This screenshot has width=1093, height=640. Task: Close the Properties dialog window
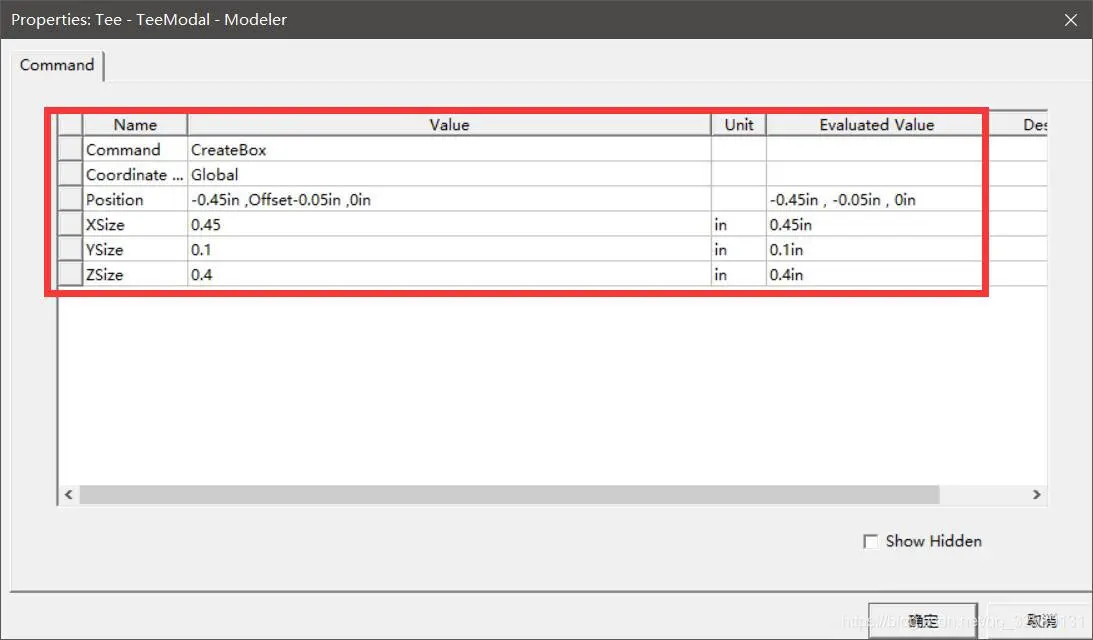1071,20
